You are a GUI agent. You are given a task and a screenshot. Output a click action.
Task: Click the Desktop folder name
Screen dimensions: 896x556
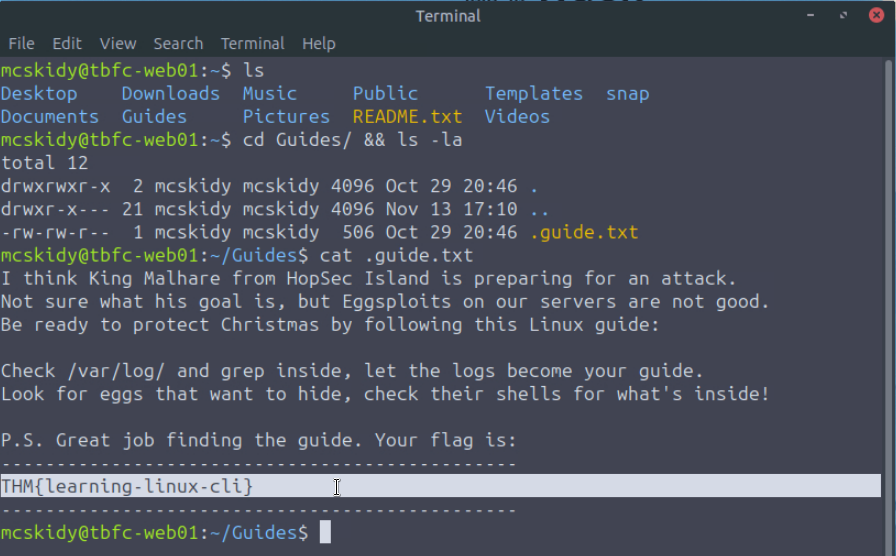coord(39,94)
